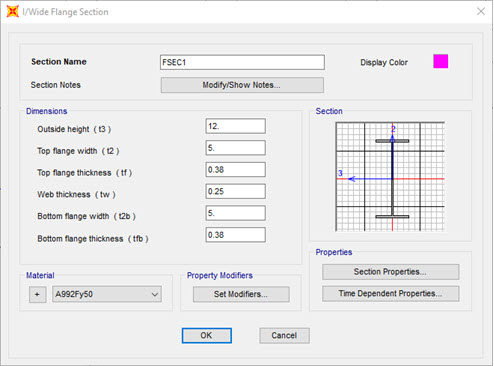Edit the Web thickness (tw) value
494x366 pixels.
coord(235,191)
